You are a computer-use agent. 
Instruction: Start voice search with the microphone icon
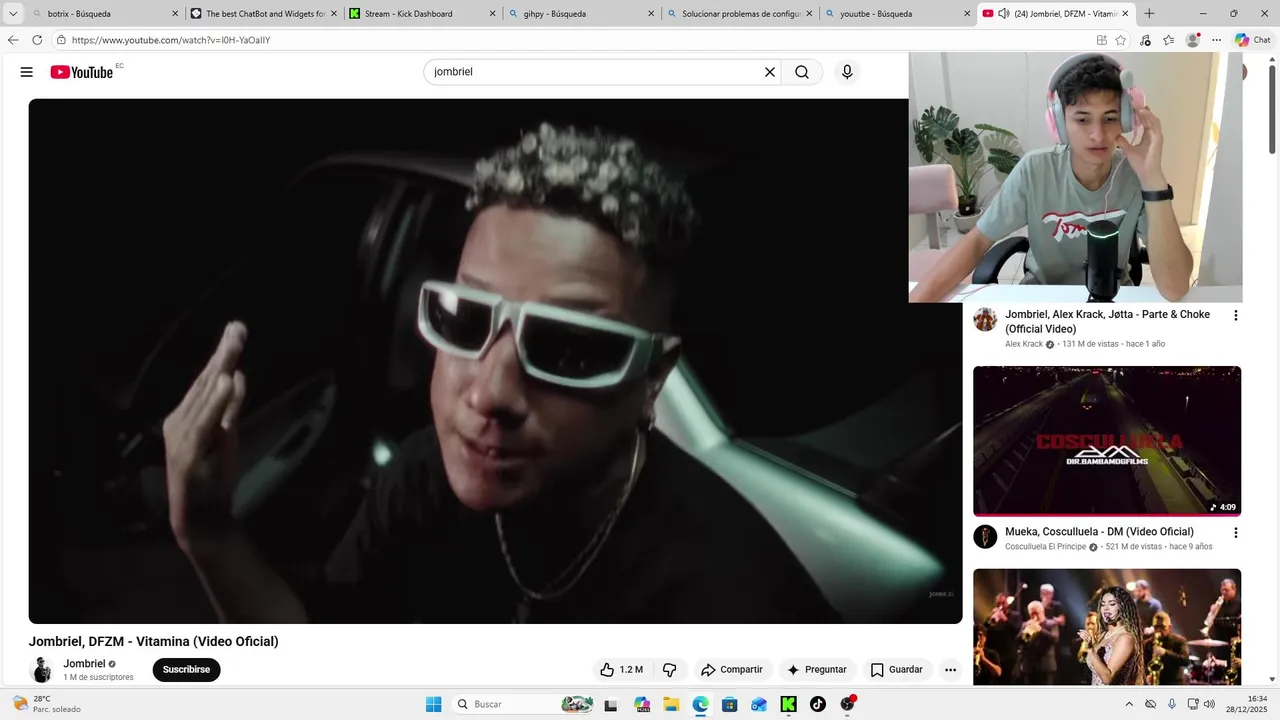(847, 72)
